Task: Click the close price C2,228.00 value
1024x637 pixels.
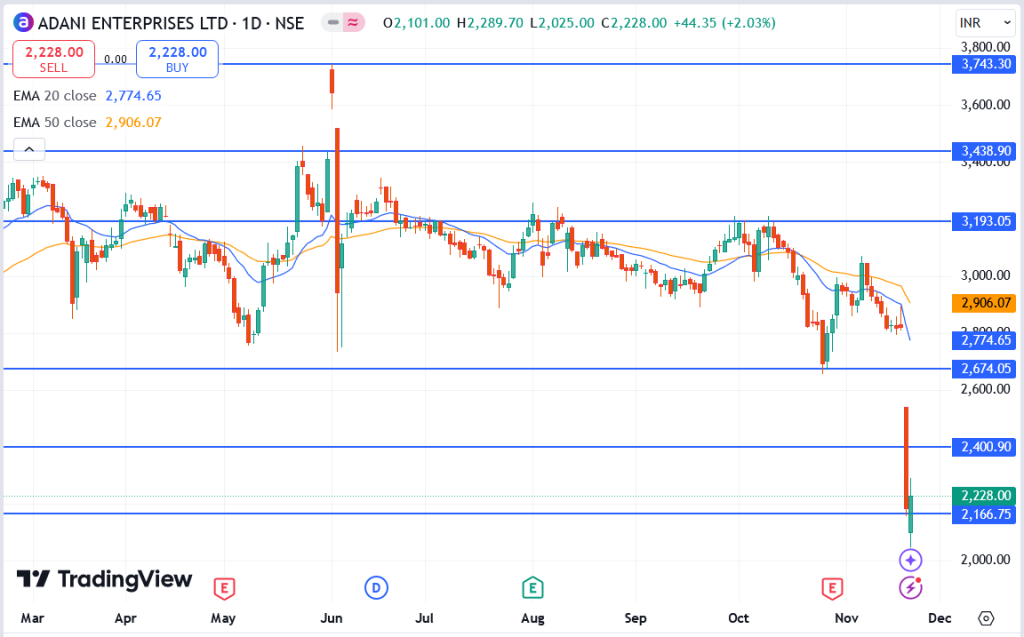Action: click(634, 24)
